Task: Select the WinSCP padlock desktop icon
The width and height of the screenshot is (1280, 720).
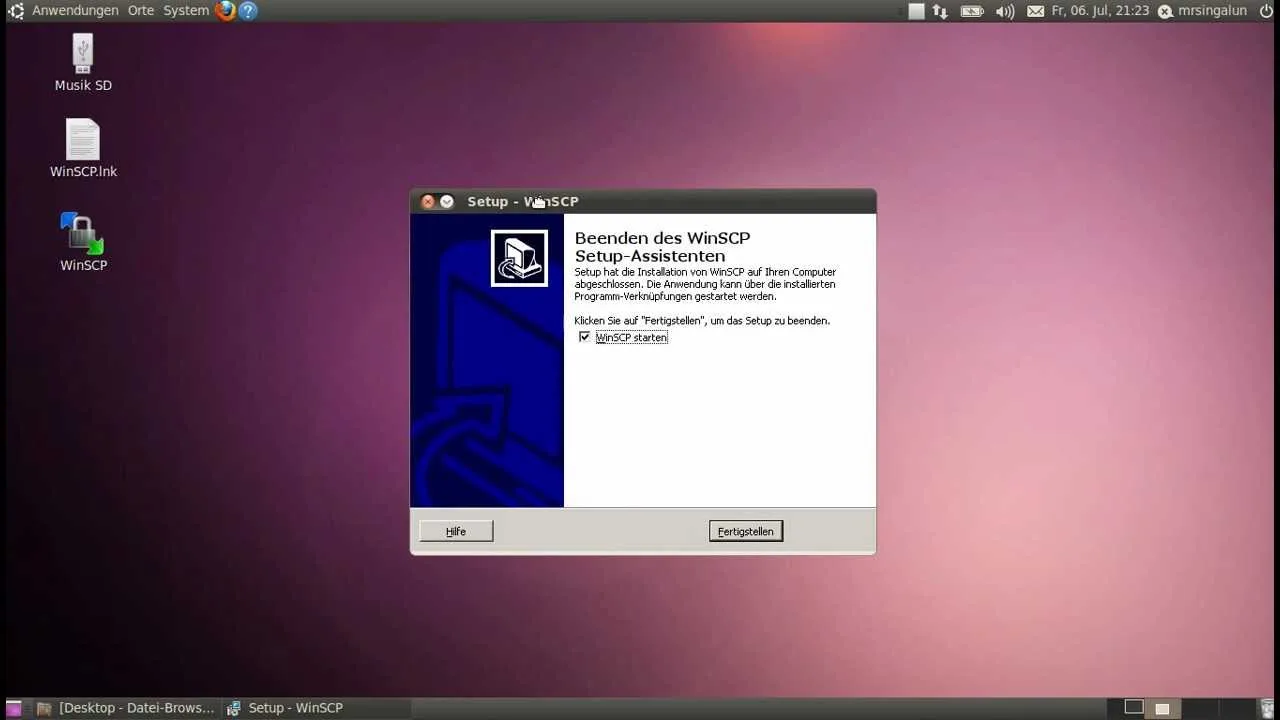Action: pos(83,242)
